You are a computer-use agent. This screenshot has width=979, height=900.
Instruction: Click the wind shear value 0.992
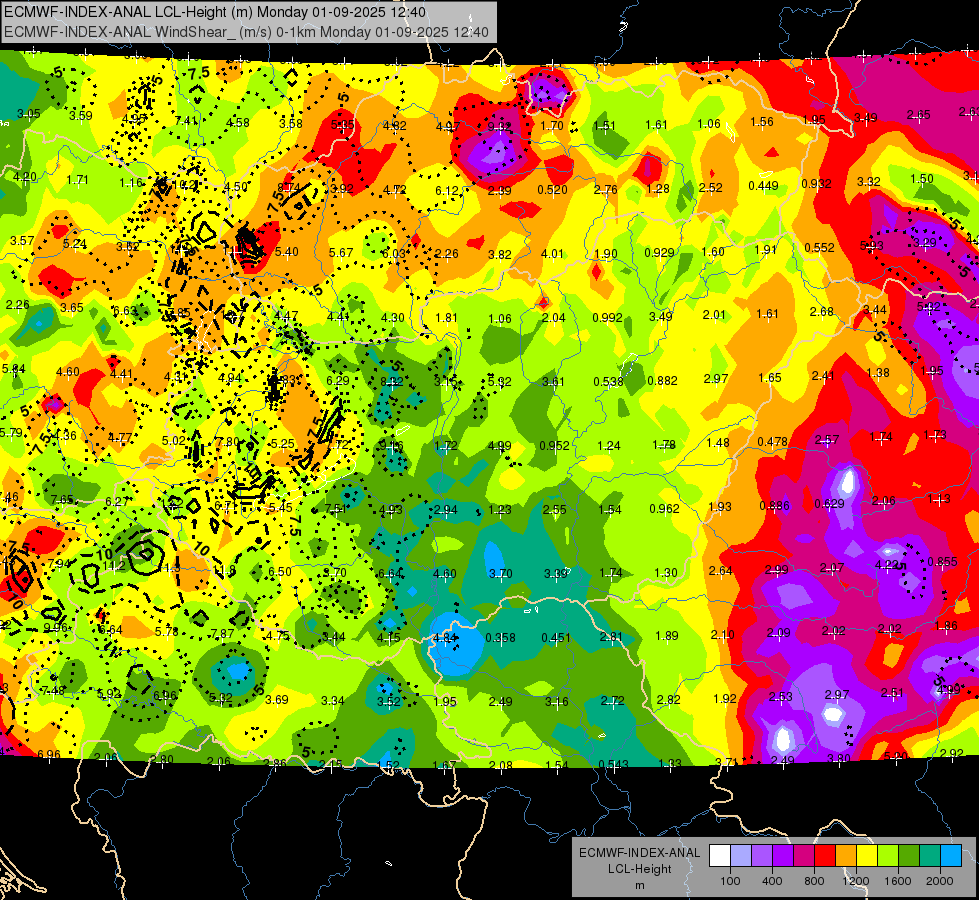click(x=608, y=317)
